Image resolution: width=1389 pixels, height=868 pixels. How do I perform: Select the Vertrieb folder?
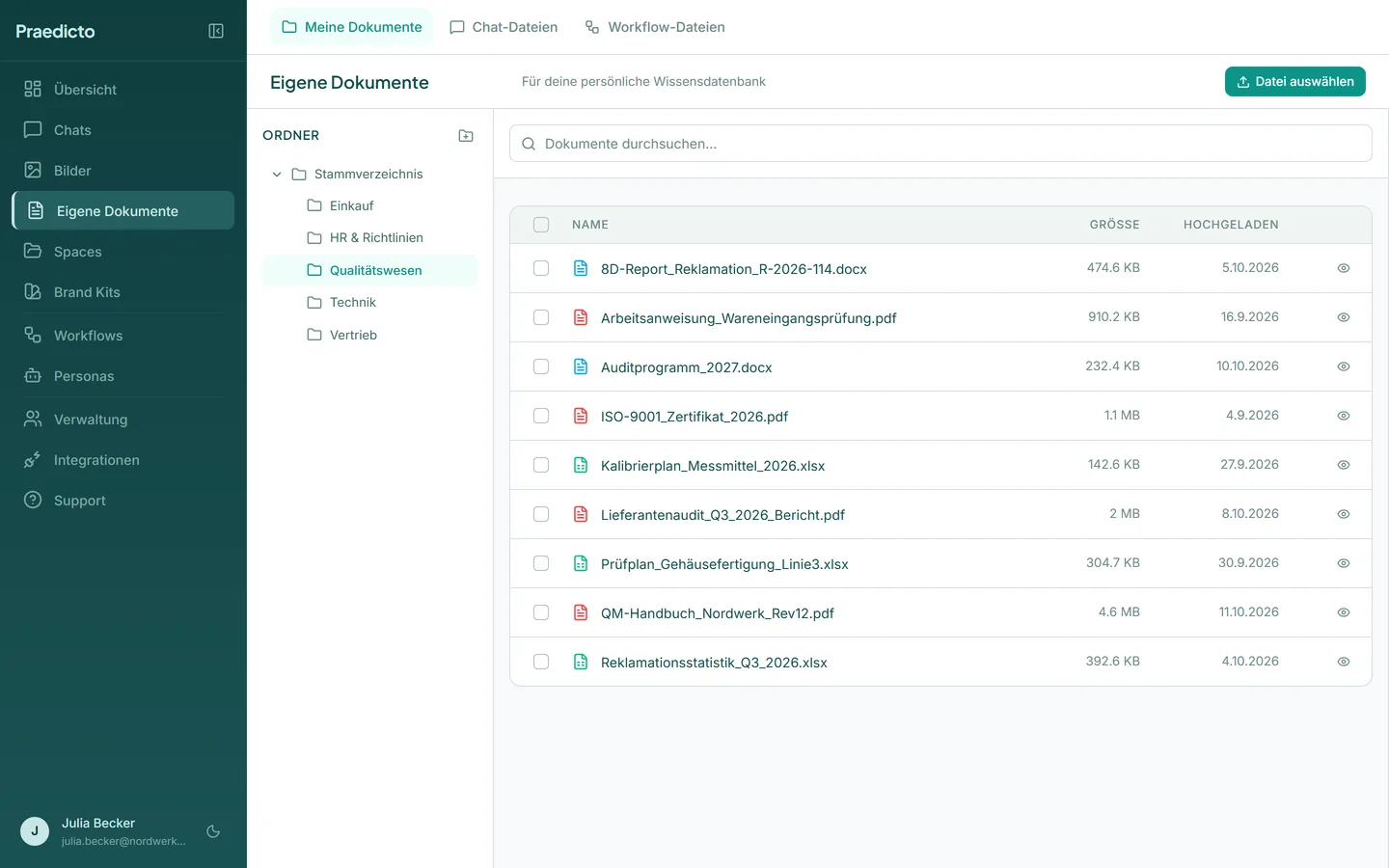coord(369,335)
